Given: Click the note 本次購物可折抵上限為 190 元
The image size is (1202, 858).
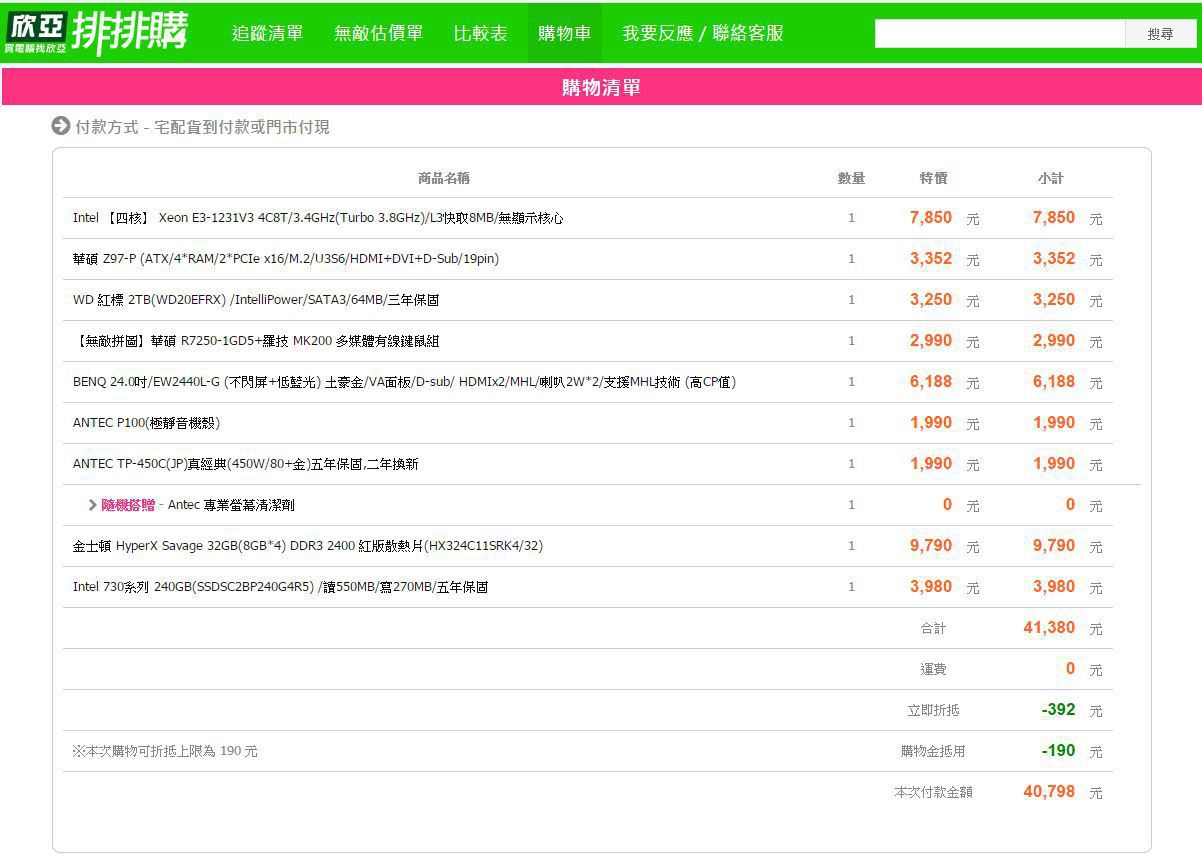Looking at the screenshot, I should coord(165,751).
